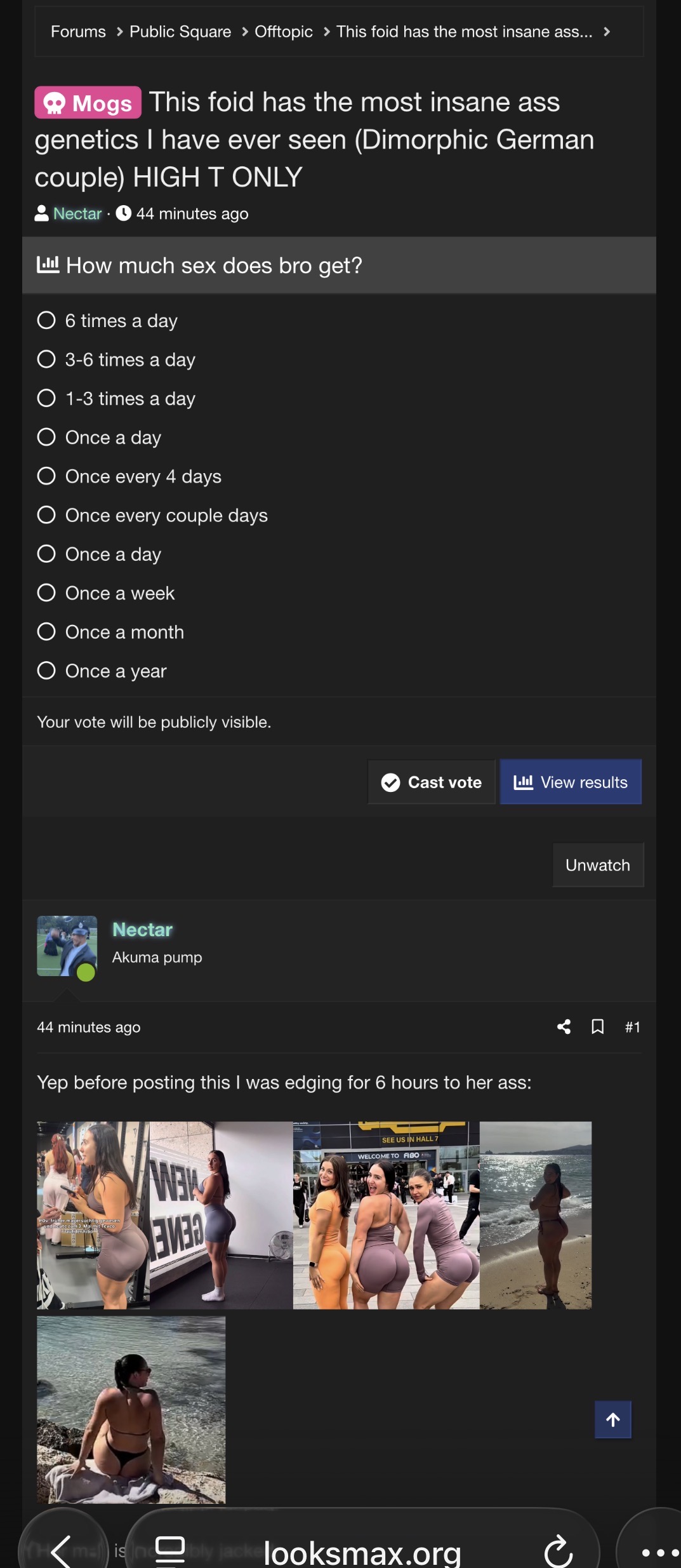681x1568 pixels.
Task: Go back with the browser back arrow
Action: [x=61, y=1551]
